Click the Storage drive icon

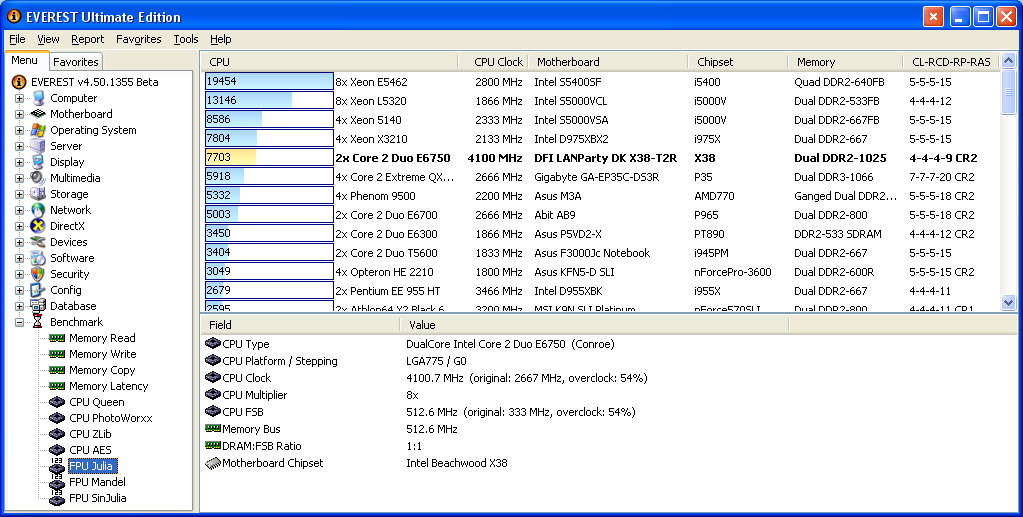(38, 194)
